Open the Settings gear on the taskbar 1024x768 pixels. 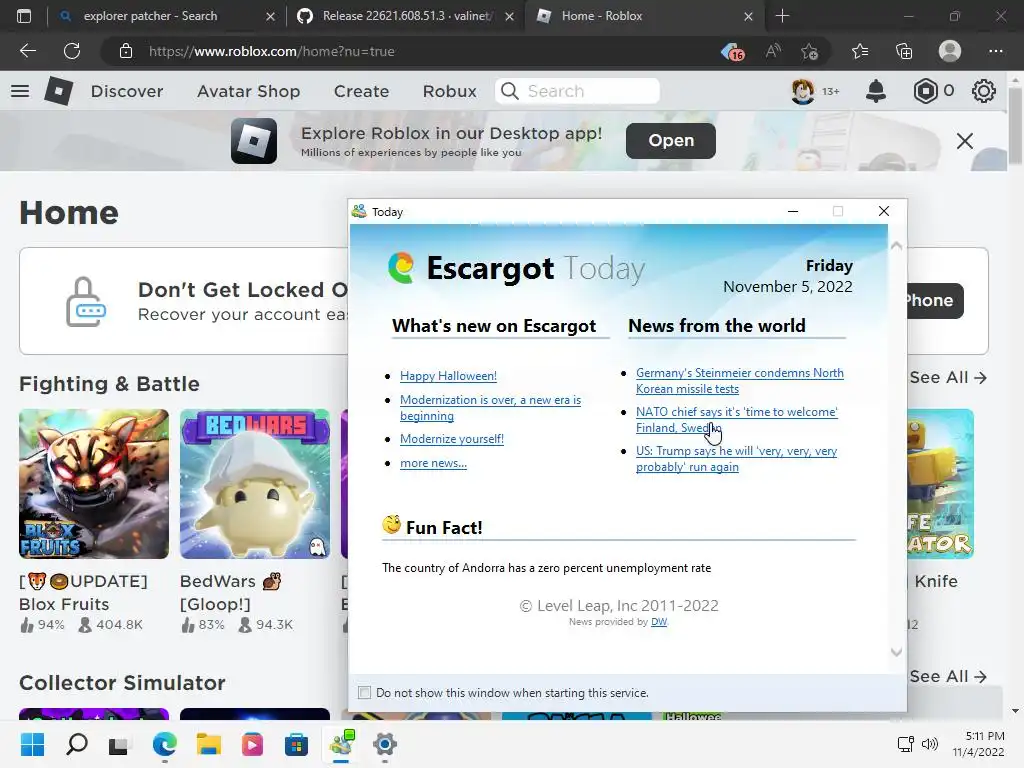(x=385, y=744)
